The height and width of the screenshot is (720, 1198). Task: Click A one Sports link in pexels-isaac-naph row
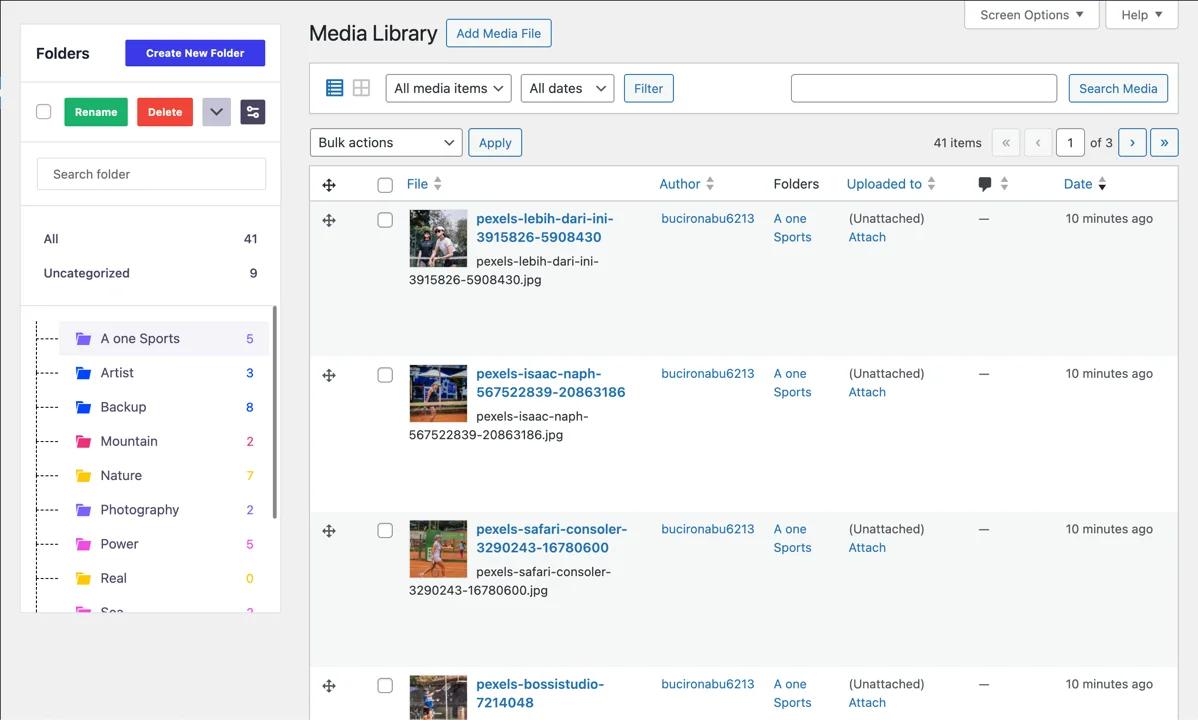[792, 383]
